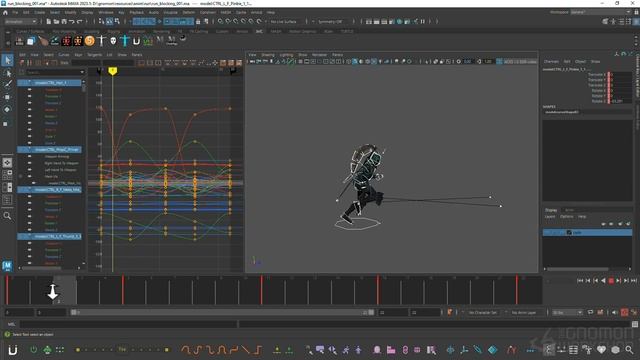
Task: Click the Undo arrow in status line
Action: 72,22
